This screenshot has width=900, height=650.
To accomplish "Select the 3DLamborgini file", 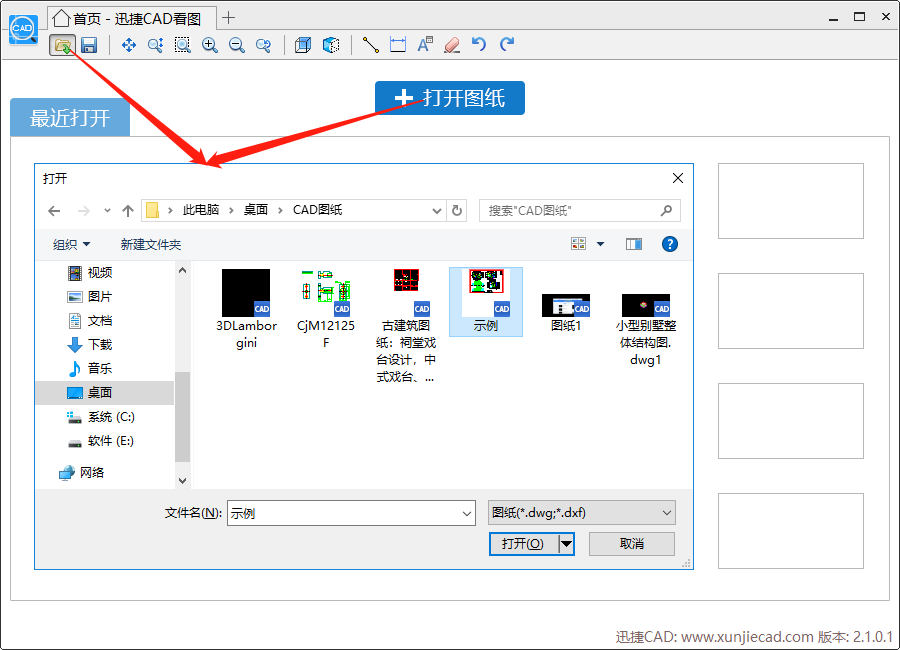I will pos(246,309).
